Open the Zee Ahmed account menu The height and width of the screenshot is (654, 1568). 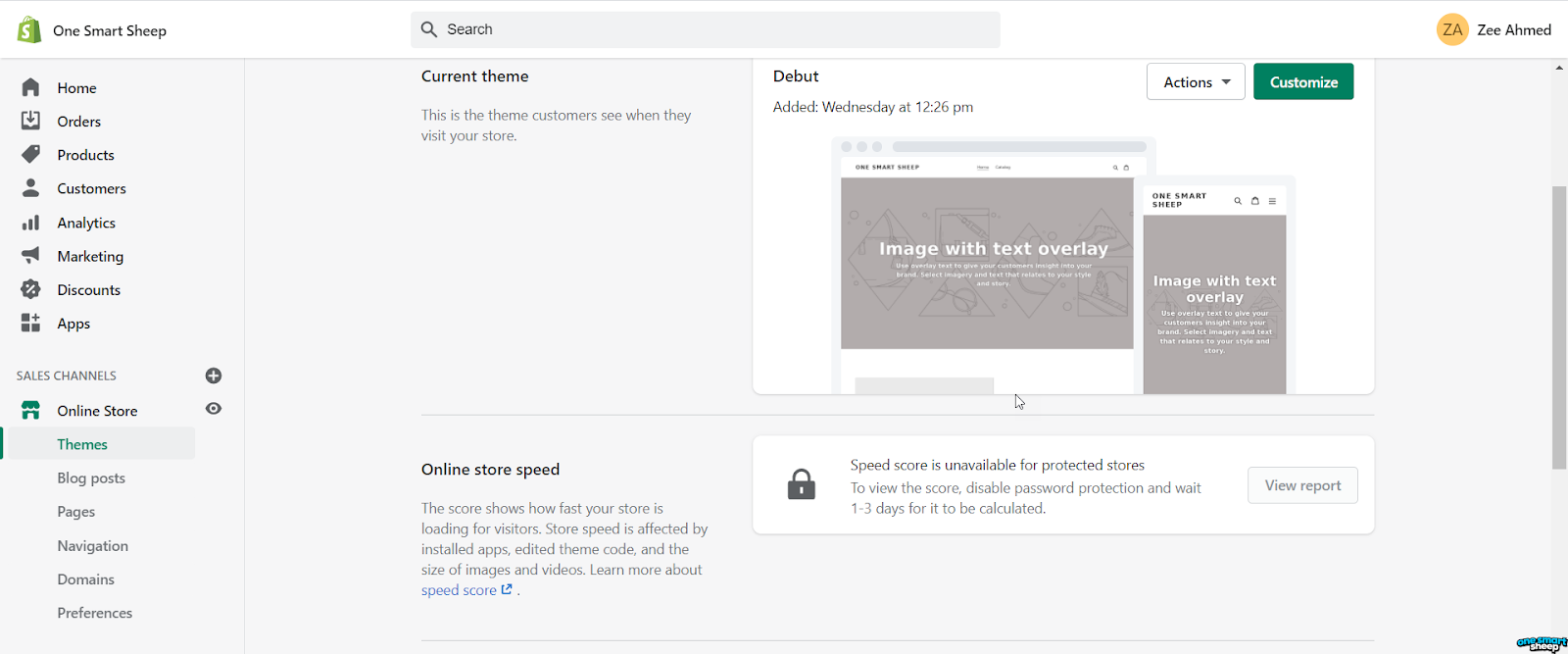1494,30
